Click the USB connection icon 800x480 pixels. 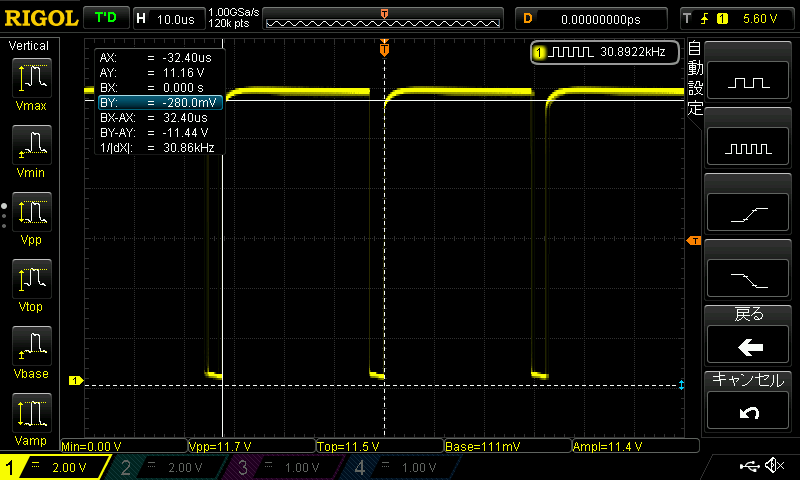click(x=749, y=465)
